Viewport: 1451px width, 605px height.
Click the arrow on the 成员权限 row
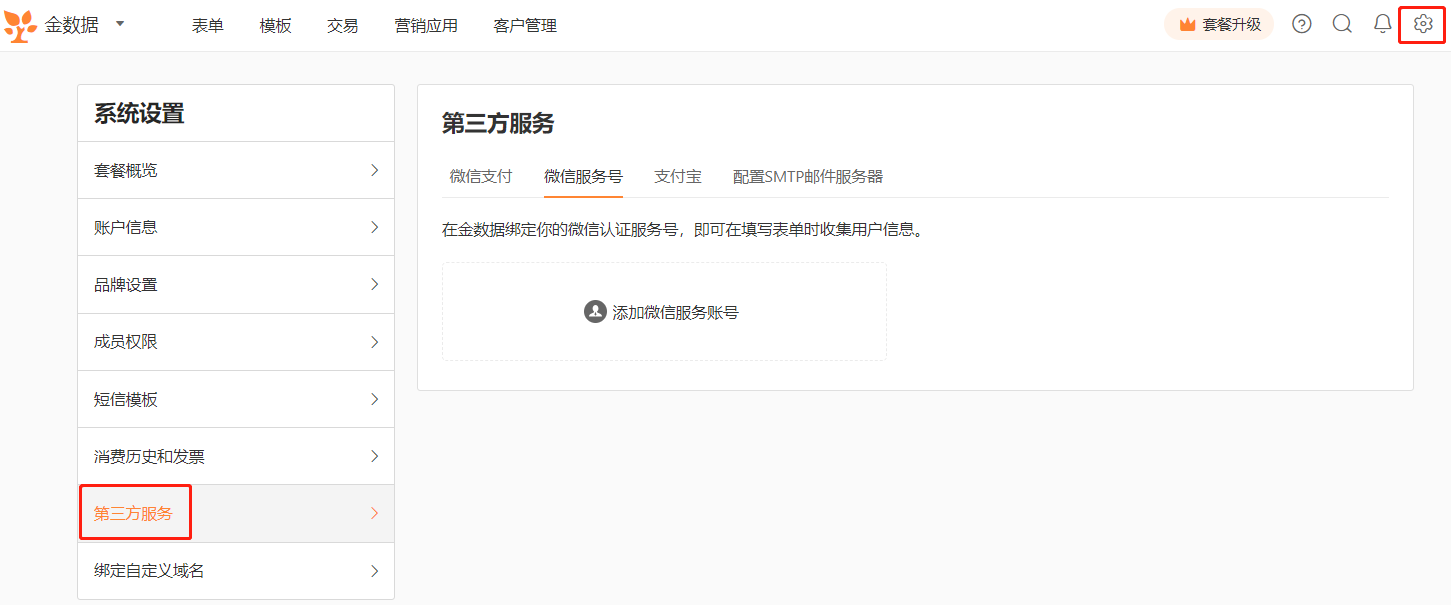(375, 342)
